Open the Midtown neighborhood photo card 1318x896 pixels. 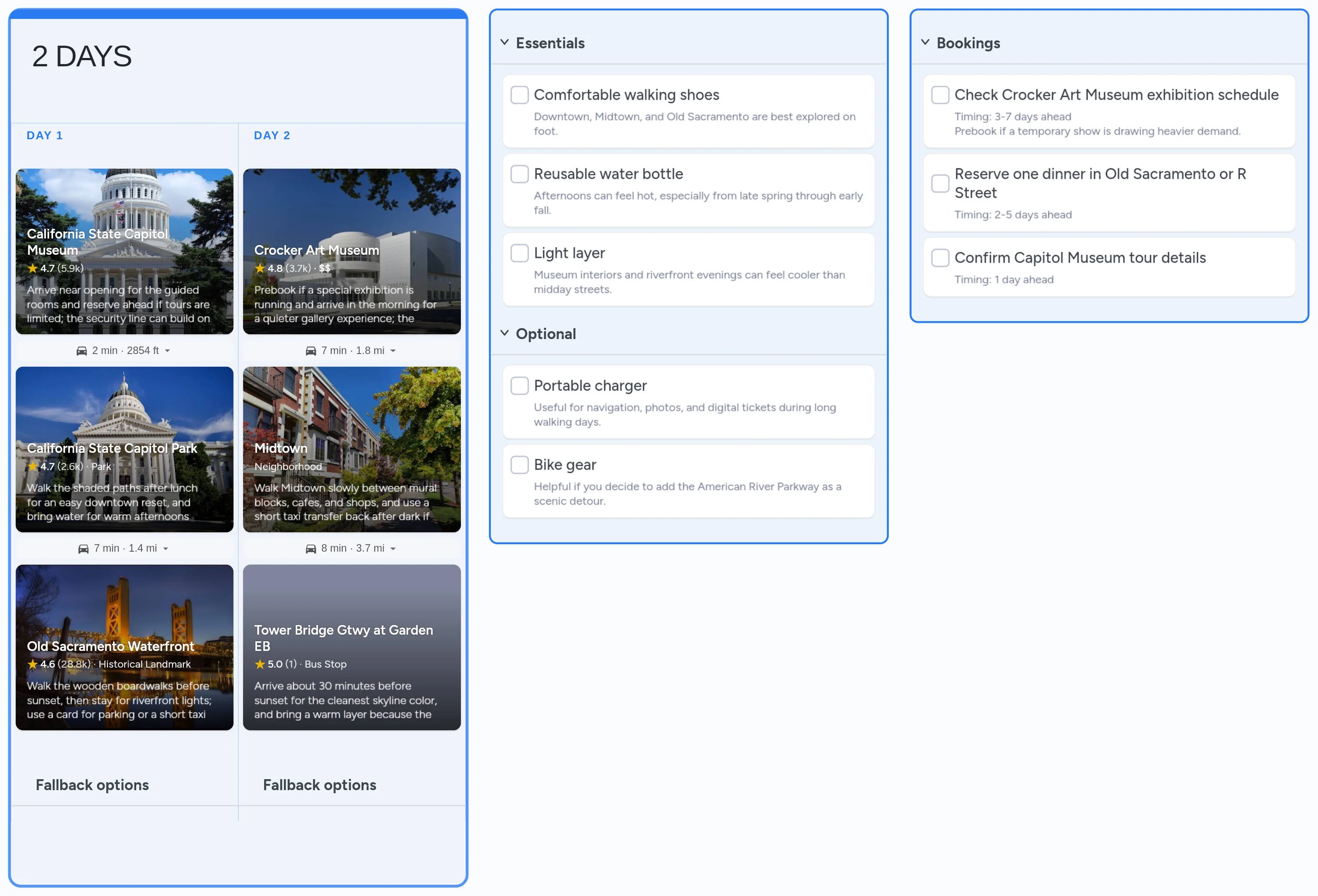click(x=351, y=419)
